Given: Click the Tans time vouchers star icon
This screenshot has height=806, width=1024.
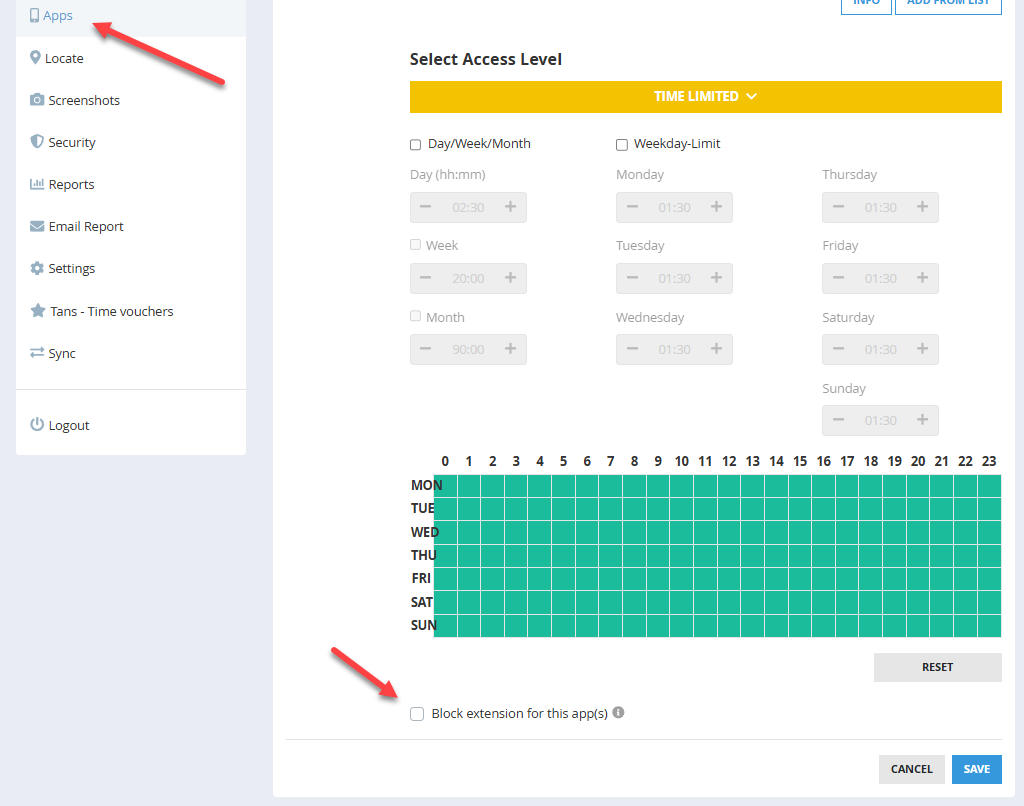Looking at the screenshot, I should (x=38, y=311).
